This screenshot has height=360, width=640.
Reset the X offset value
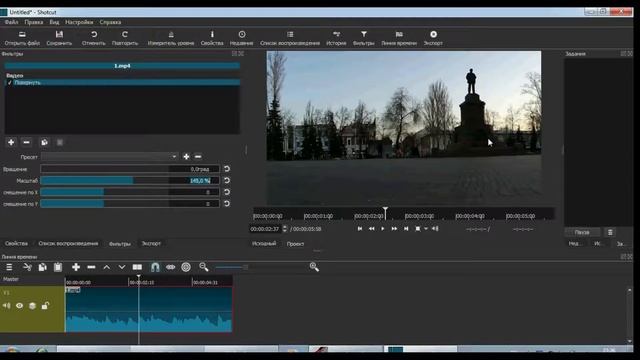tap(227, 192)
